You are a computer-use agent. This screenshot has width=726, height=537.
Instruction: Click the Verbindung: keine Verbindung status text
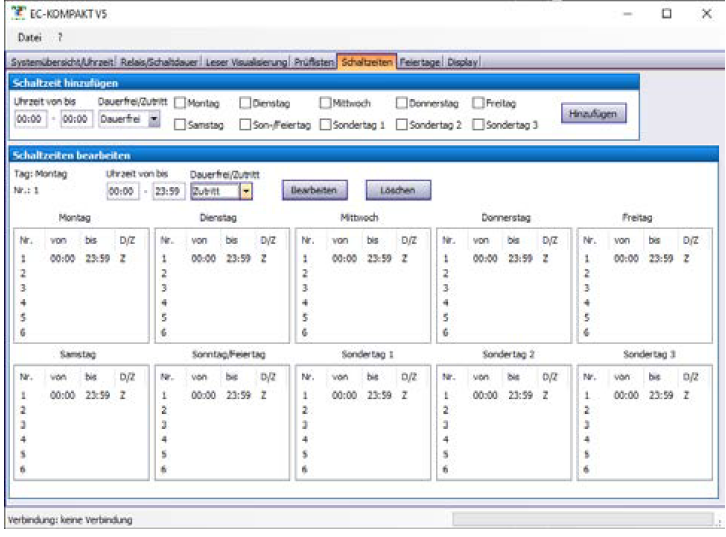pyautogui.click(x=70, y=520)
